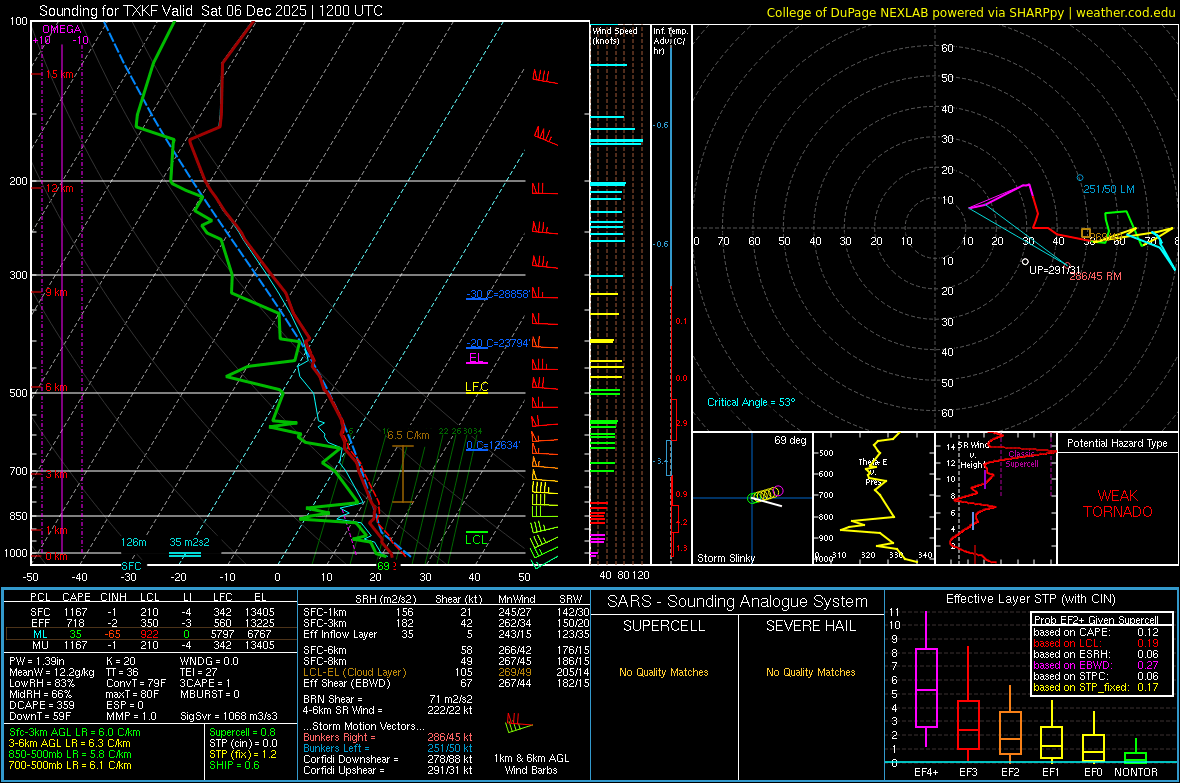The width and height of the screenshot is (1180, 783).
Task: Select the 3 km height marker
Action: [56, 474]
